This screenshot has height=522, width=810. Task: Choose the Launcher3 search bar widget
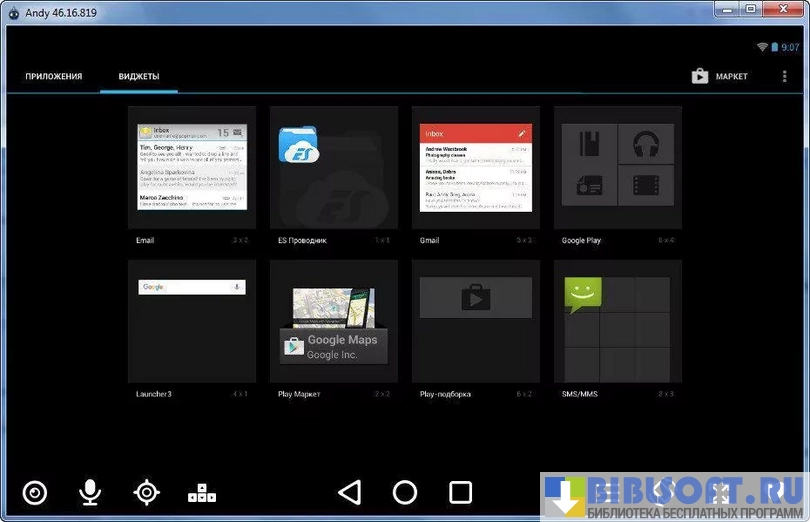pyautogui.click(x=192, y=321)
